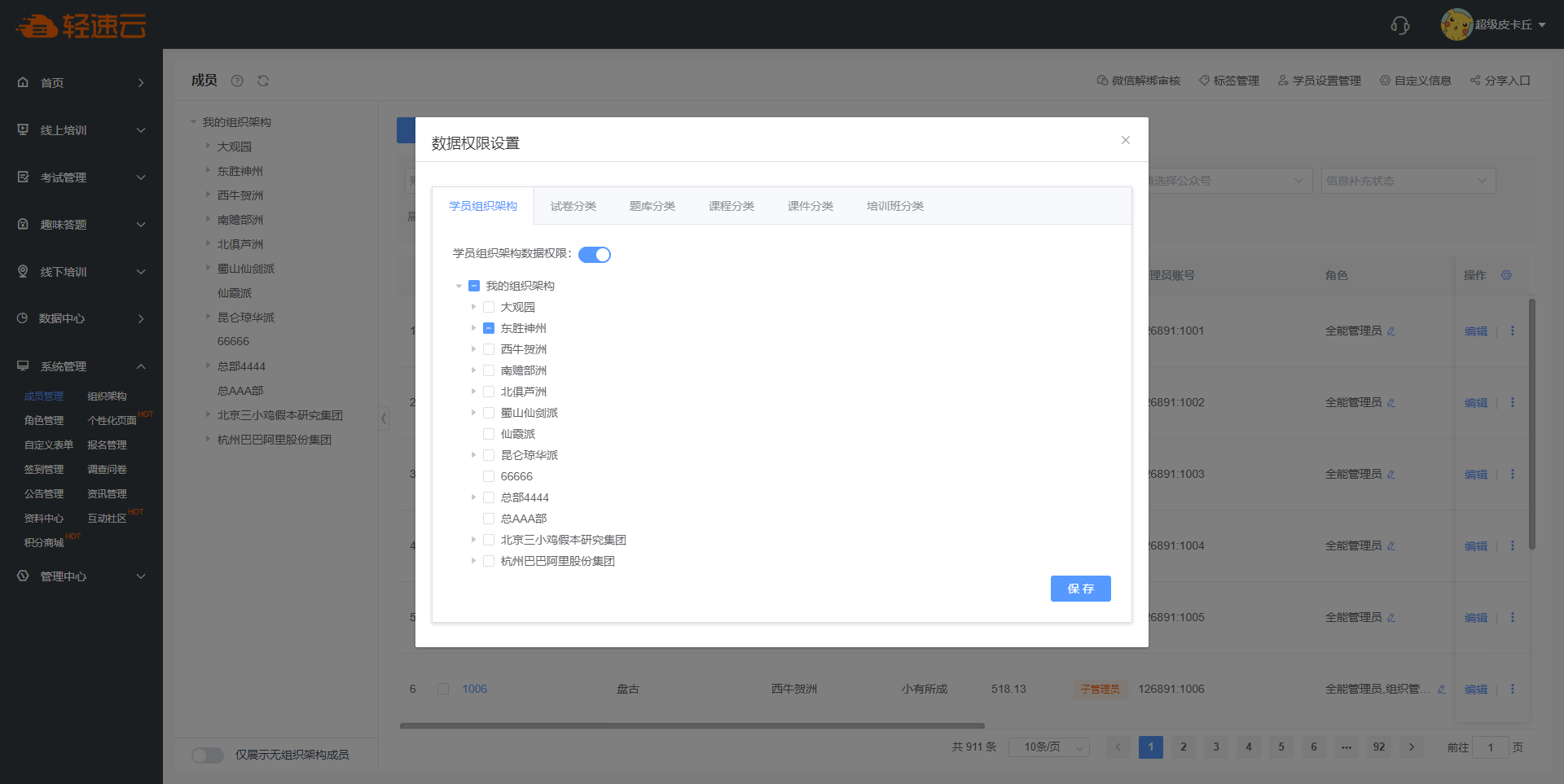Click the 保存 button
The width and height of the screenshot is (1564, 784).
pos(1080,589)
